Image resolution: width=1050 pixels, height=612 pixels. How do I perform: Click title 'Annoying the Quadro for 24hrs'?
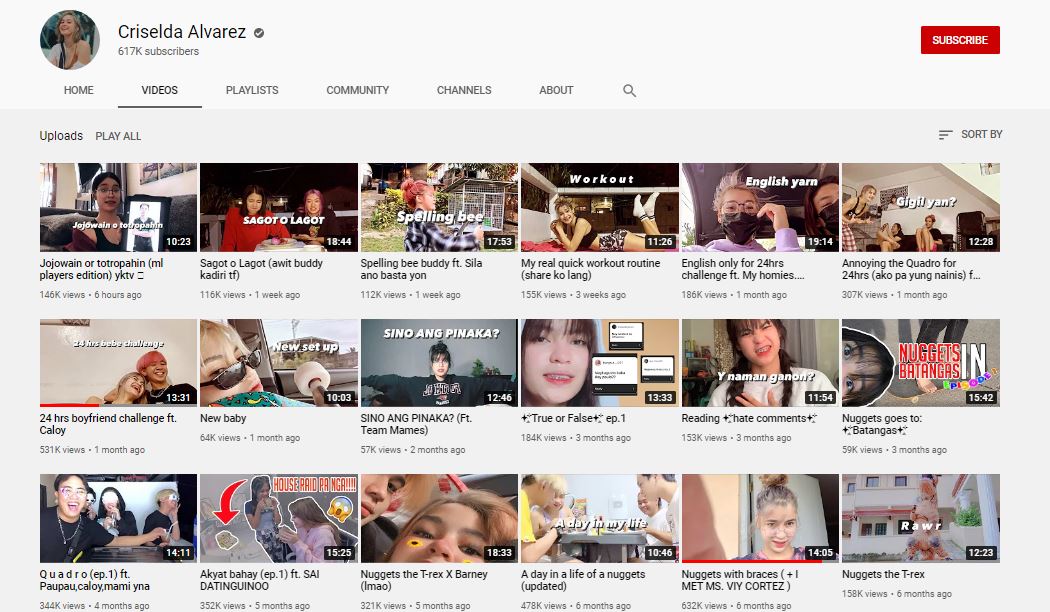911,269
